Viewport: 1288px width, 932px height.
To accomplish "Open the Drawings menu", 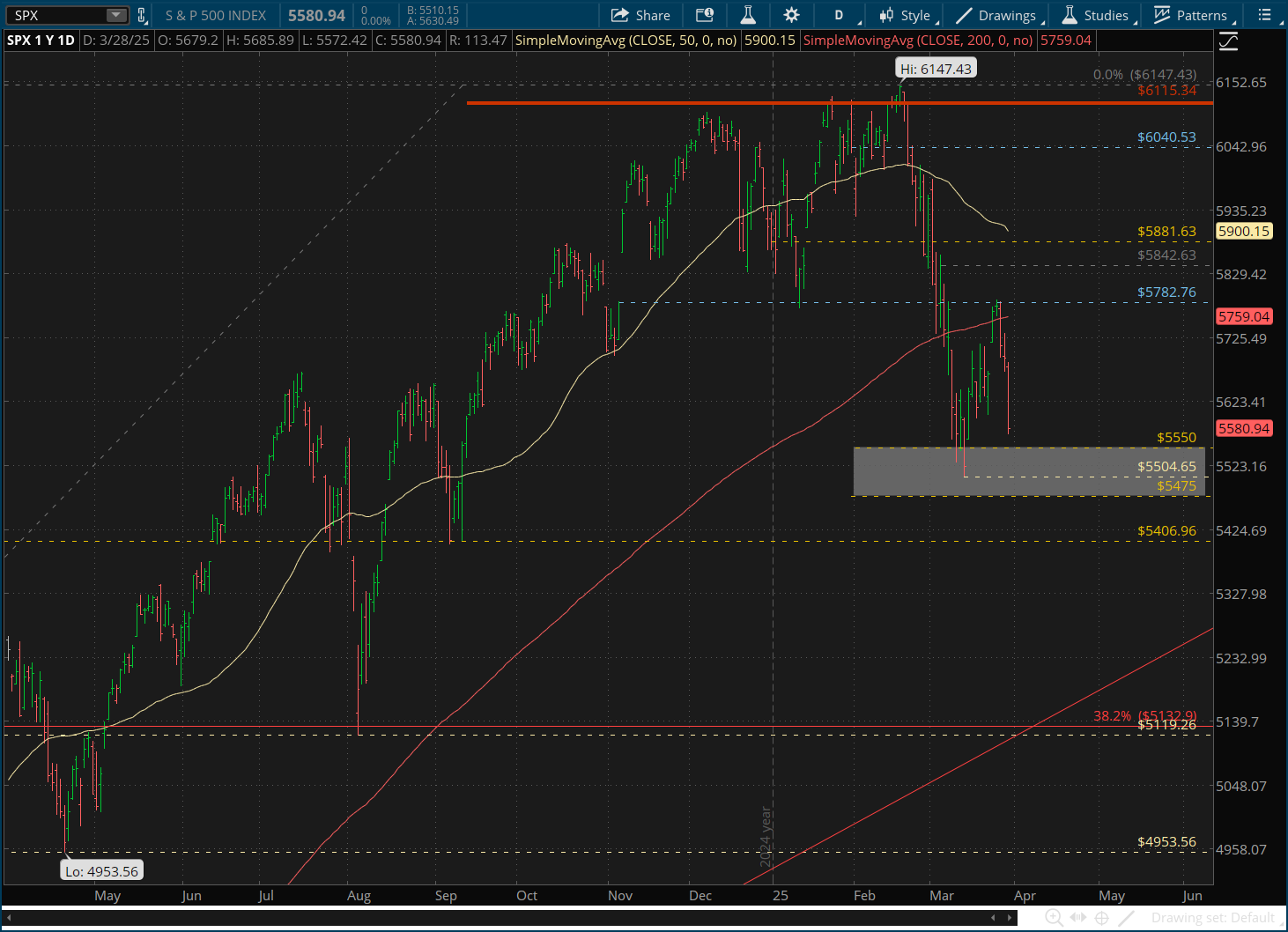I will click(x=1000, y=15).
